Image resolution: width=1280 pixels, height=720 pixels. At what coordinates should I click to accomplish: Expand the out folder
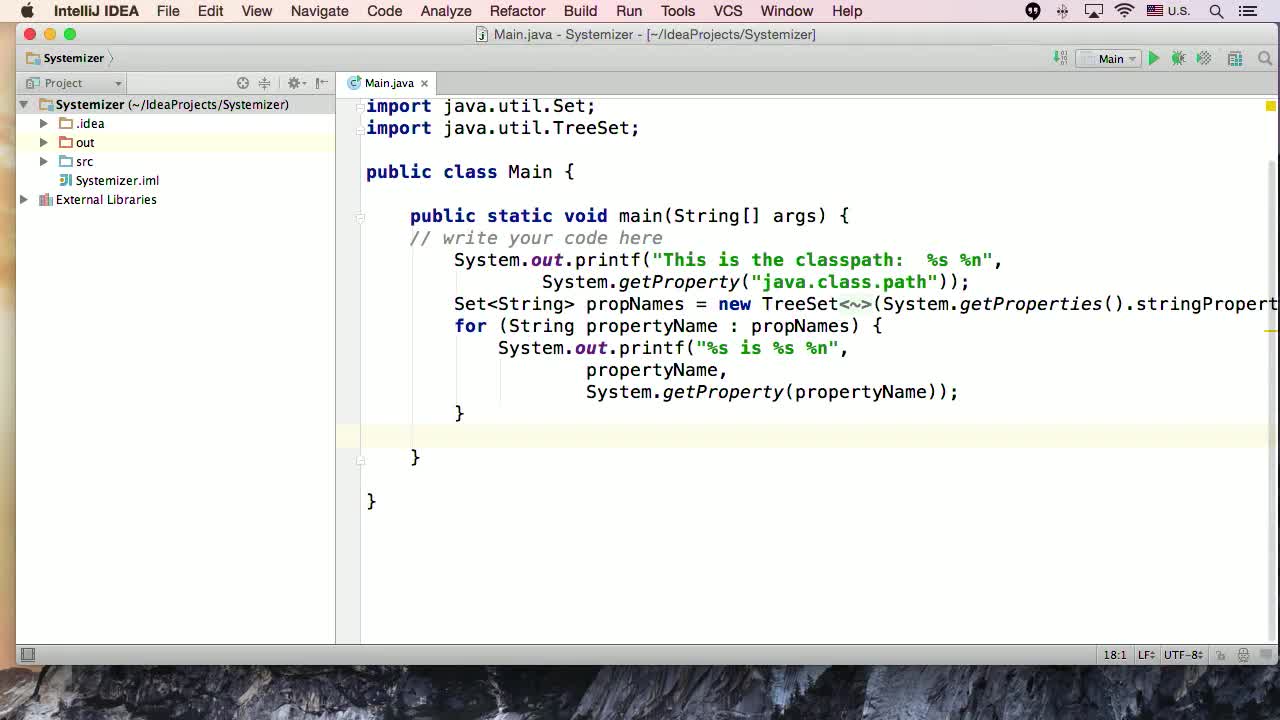[44, 142]
